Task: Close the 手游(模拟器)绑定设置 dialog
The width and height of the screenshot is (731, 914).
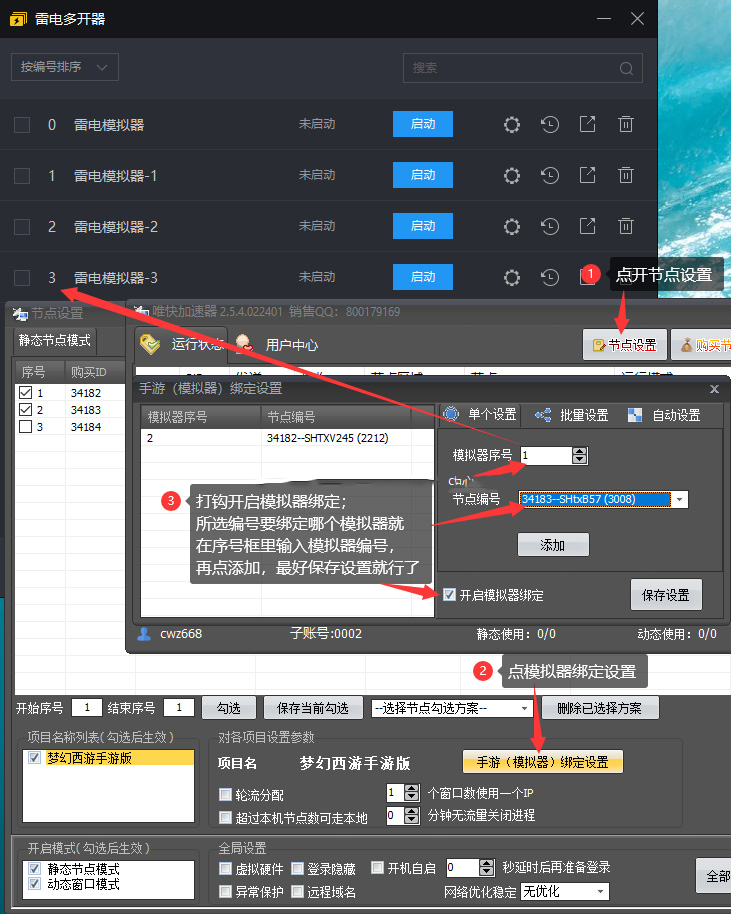Action: tap(714, 389)
